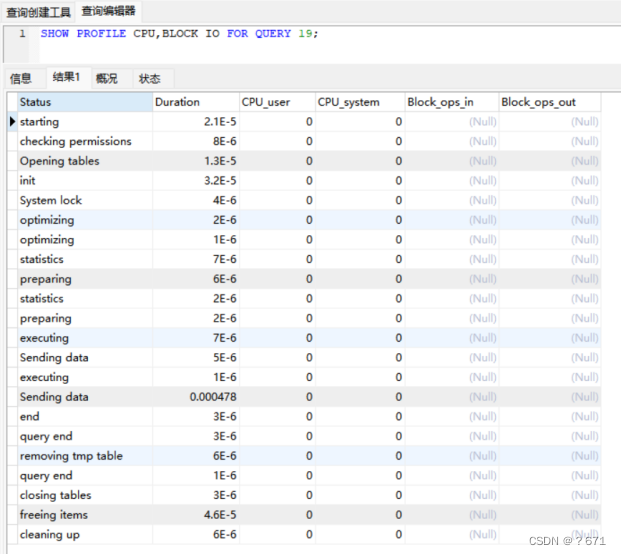Select the 'removing tmp table' cell

[71, 456]
